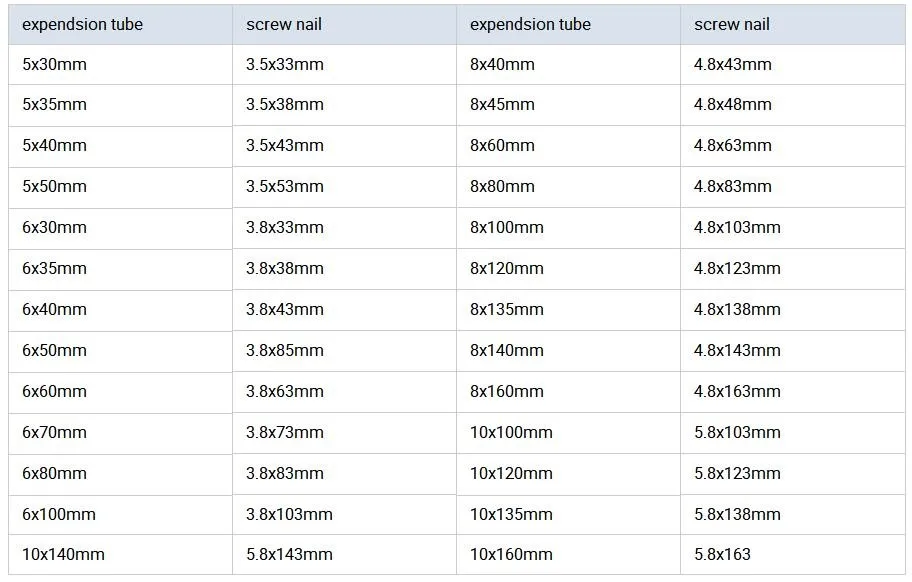Select the 3.5x33mm screw nail cell
Image resolution: width=912 pixels, height=582 pixels.
point(285,64)
